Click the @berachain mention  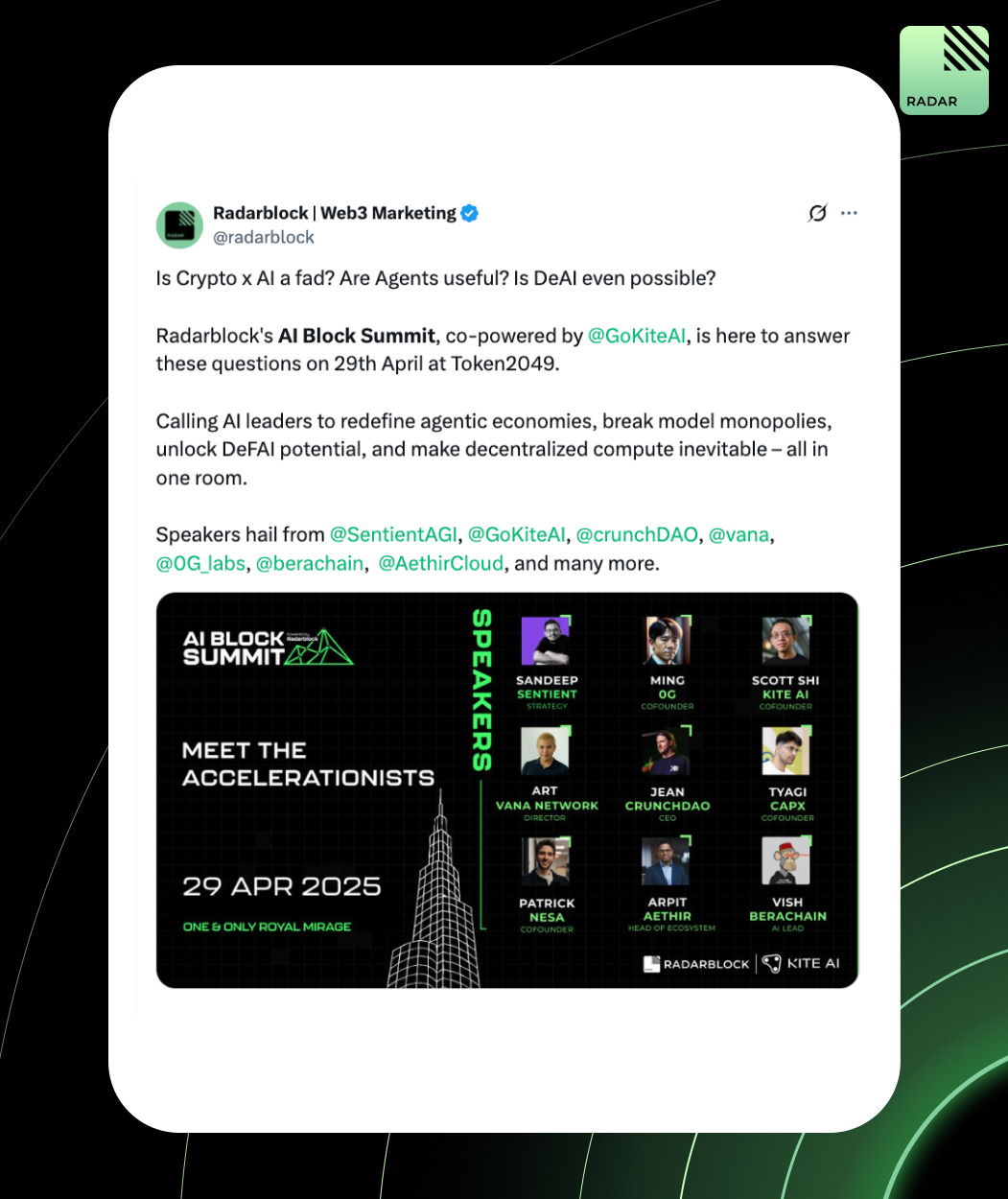pos(310,563)
